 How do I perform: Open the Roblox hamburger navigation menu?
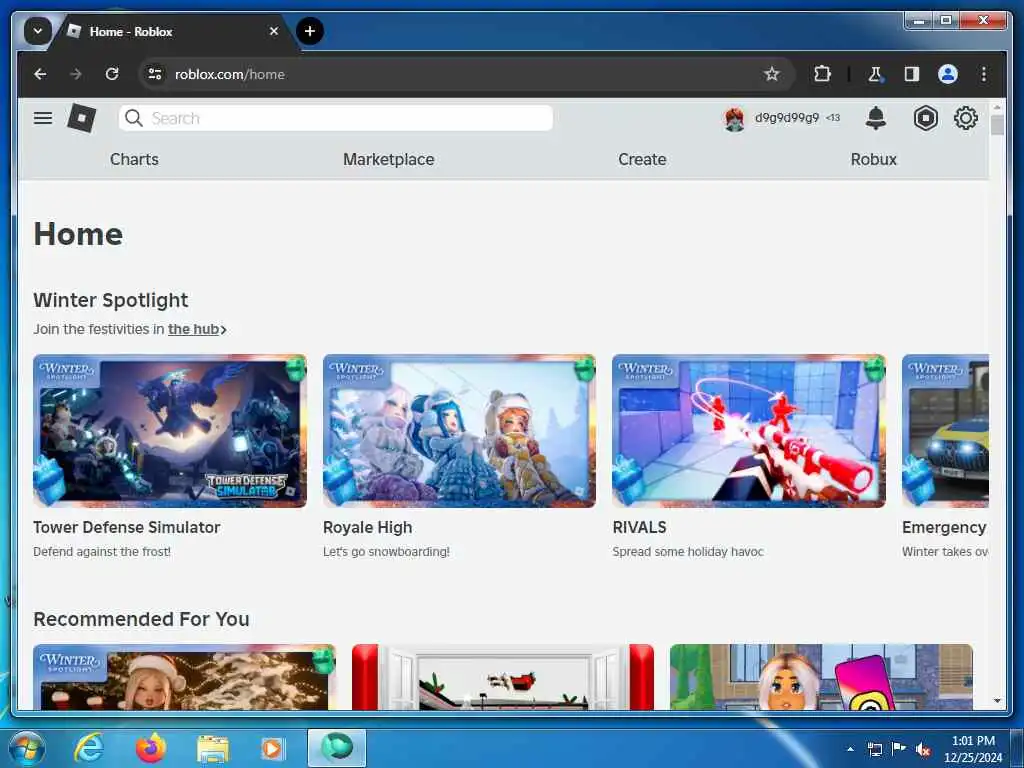(x=43, y=118)
